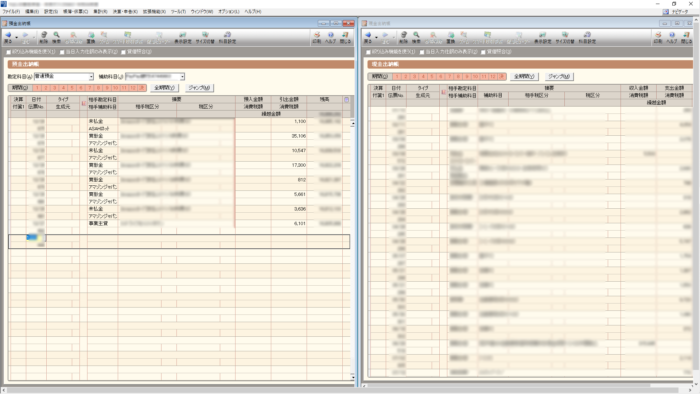Screen dimensions: 700x394
Task: Open ウィンドウ menu
Action: [x=202, y=12]
